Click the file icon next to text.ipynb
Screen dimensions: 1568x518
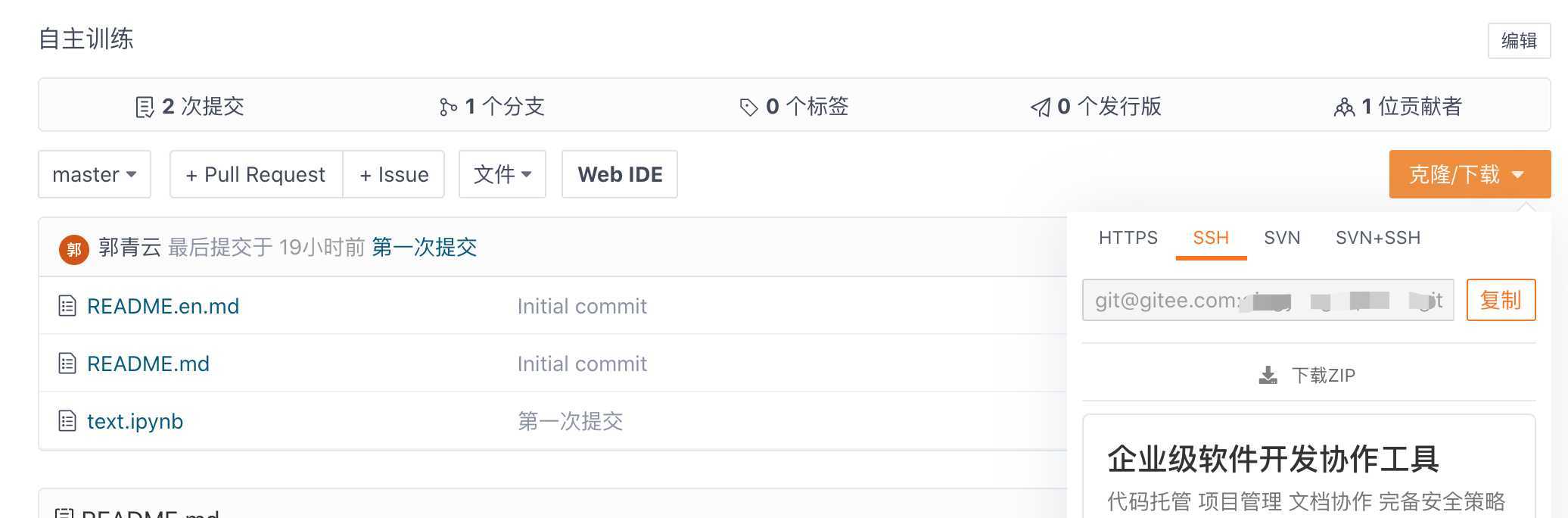67,421
